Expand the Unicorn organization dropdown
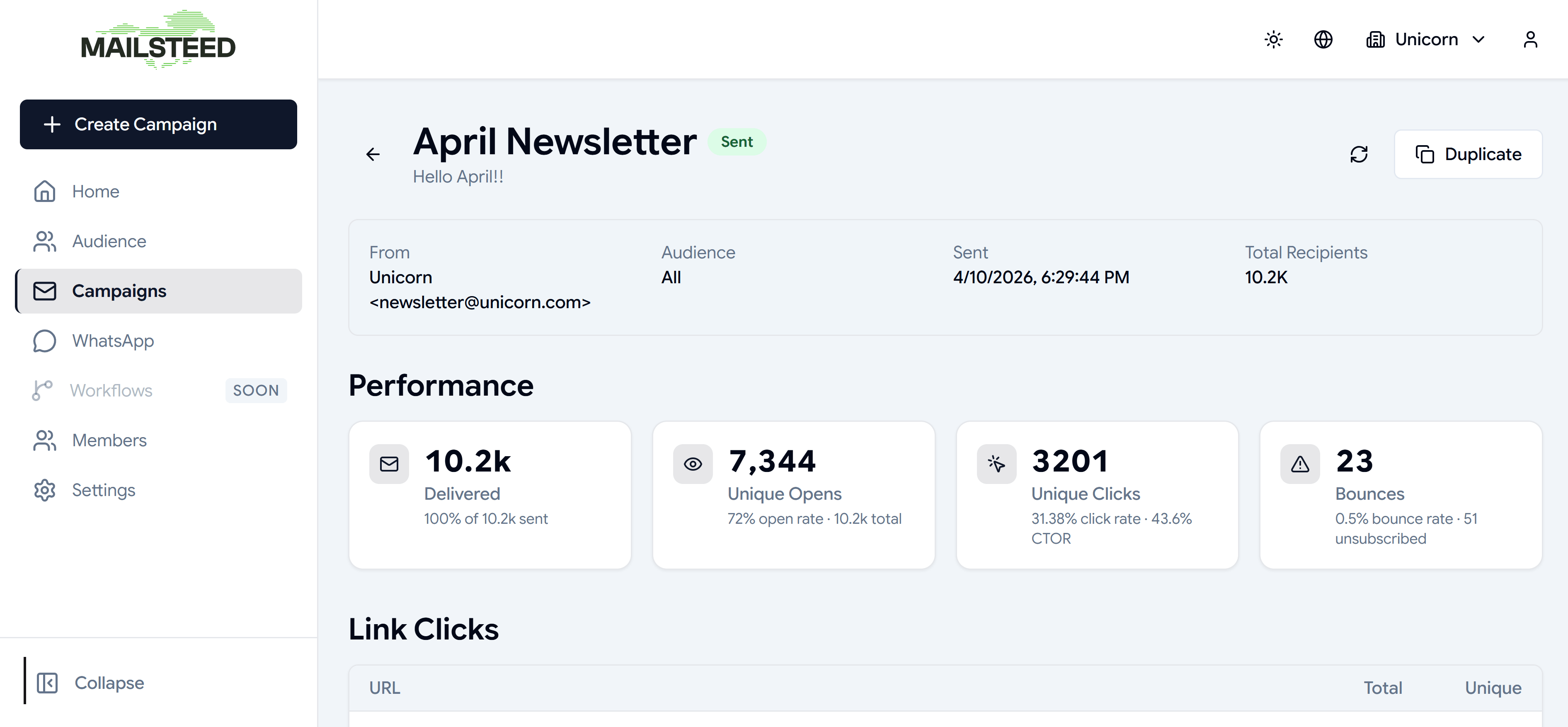The width and height of the screenshot is (1568, 727). pos(1425,39)
